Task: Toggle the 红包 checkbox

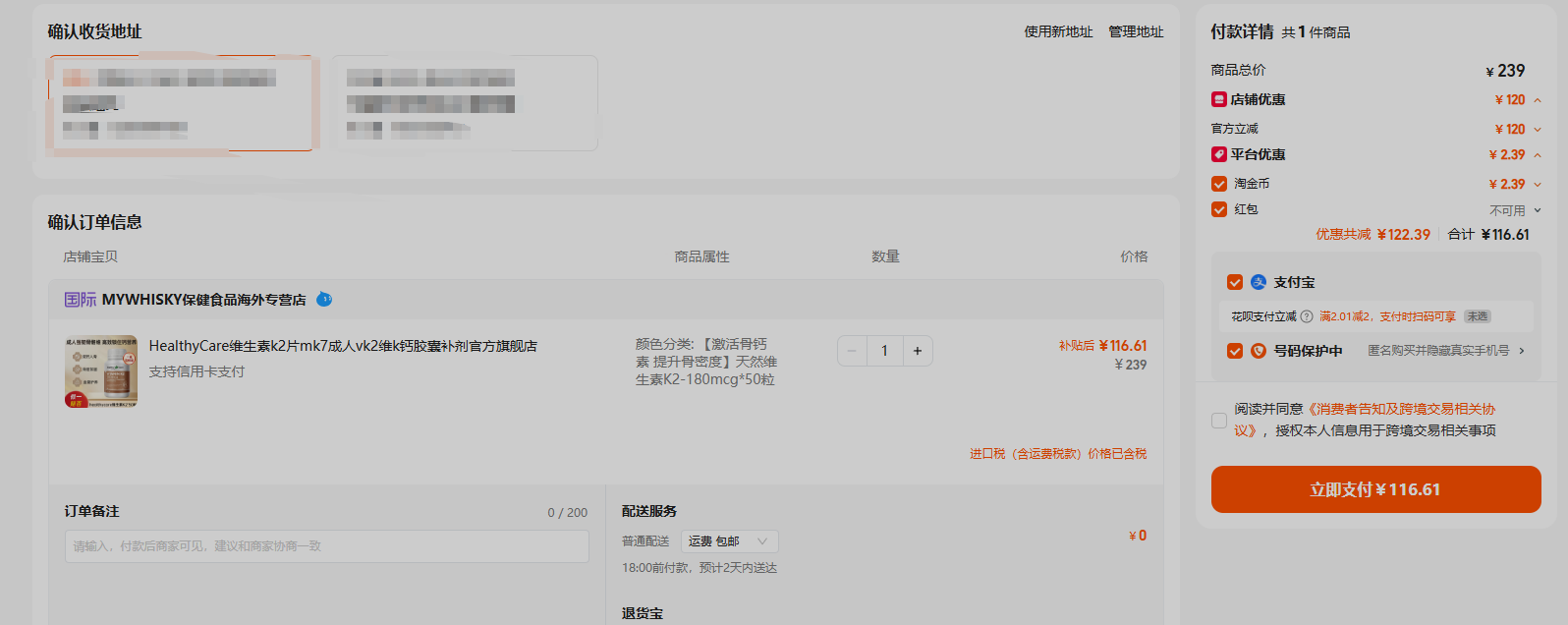Action: click(1219, 209)
